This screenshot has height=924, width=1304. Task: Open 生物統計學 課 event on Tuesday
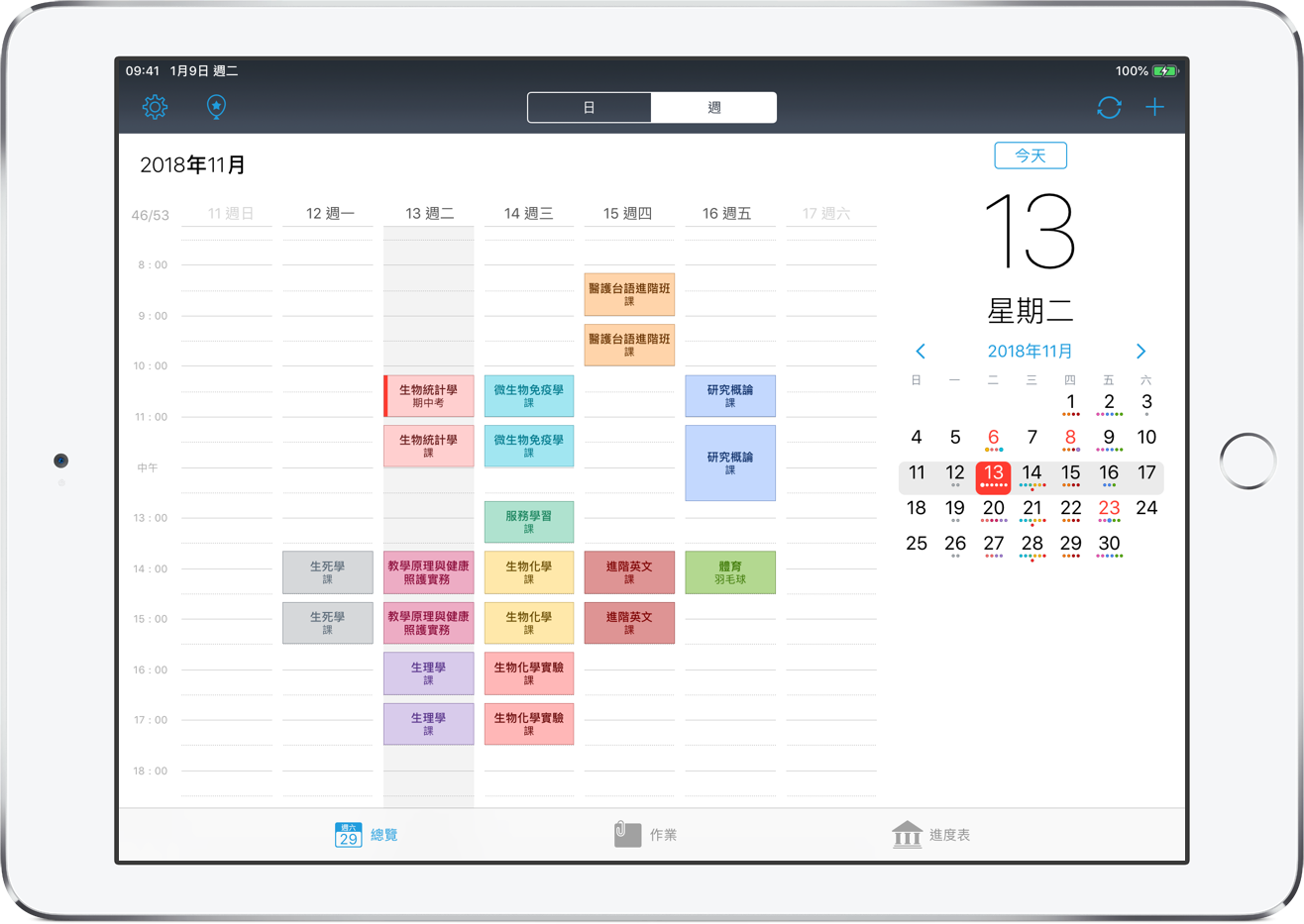coord(429,446)
